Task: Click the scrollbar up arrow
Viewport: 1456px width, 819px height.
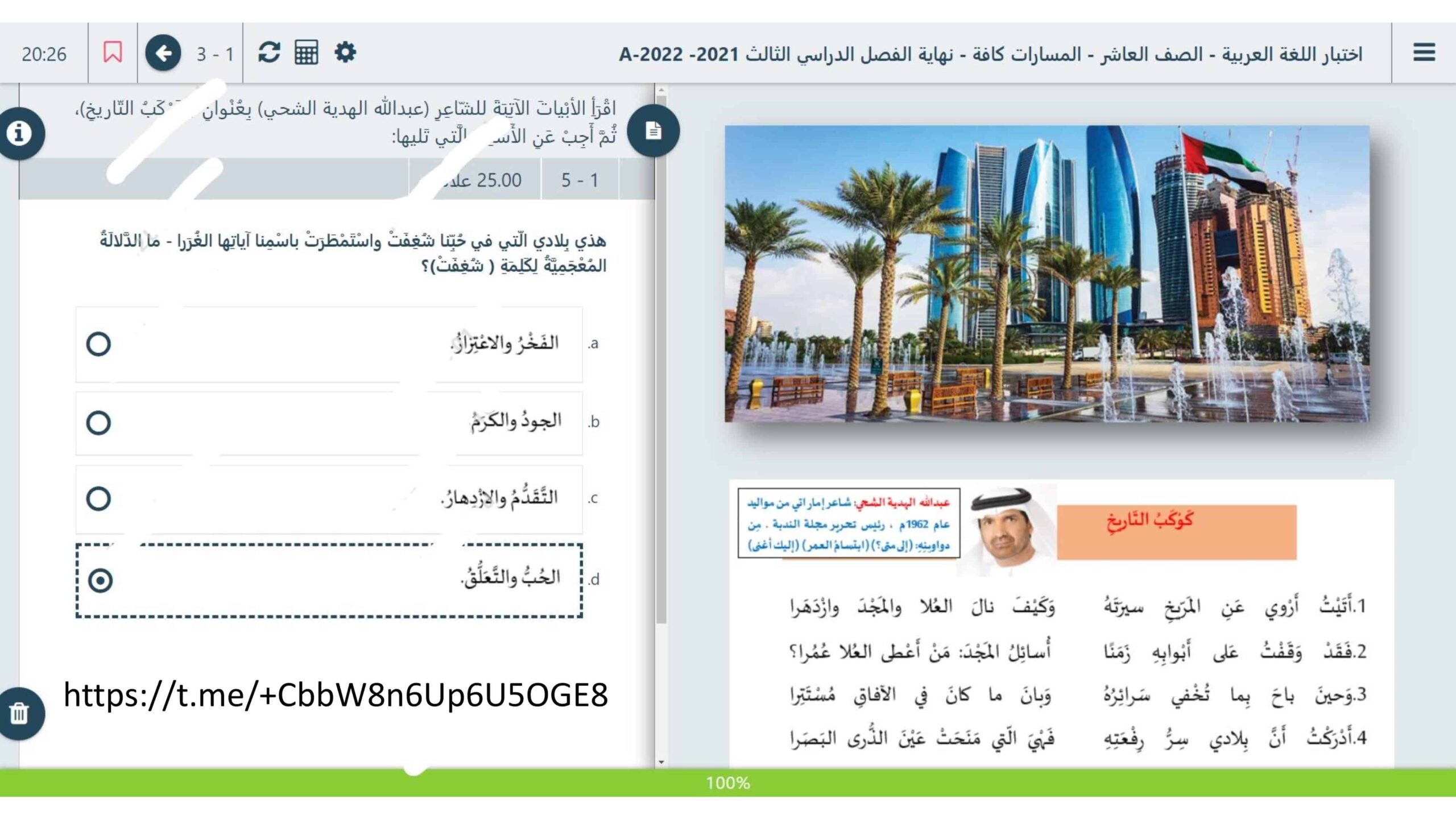Action: tap(661, 90)
